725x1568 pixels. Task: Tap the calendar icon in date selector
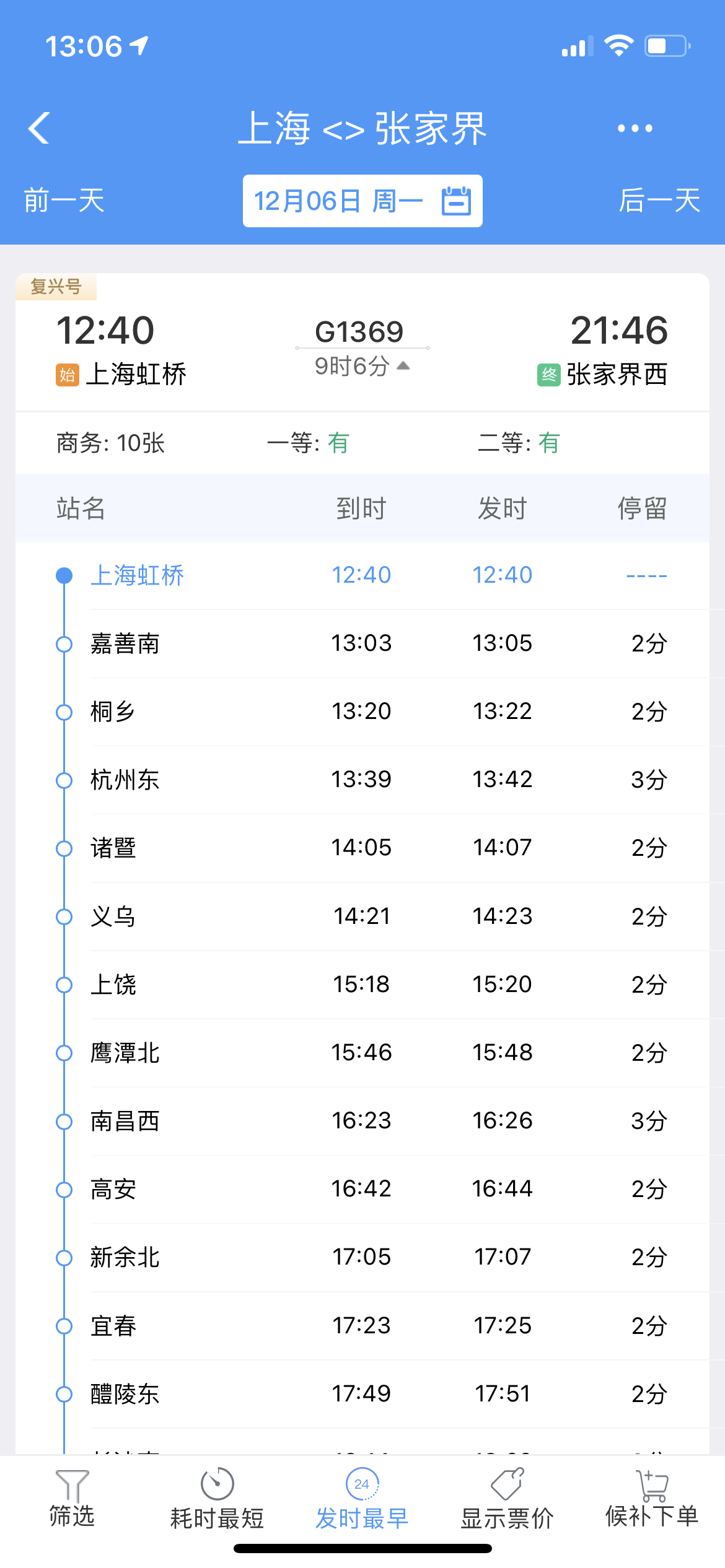pyautogui.click(x=456, y=201)
